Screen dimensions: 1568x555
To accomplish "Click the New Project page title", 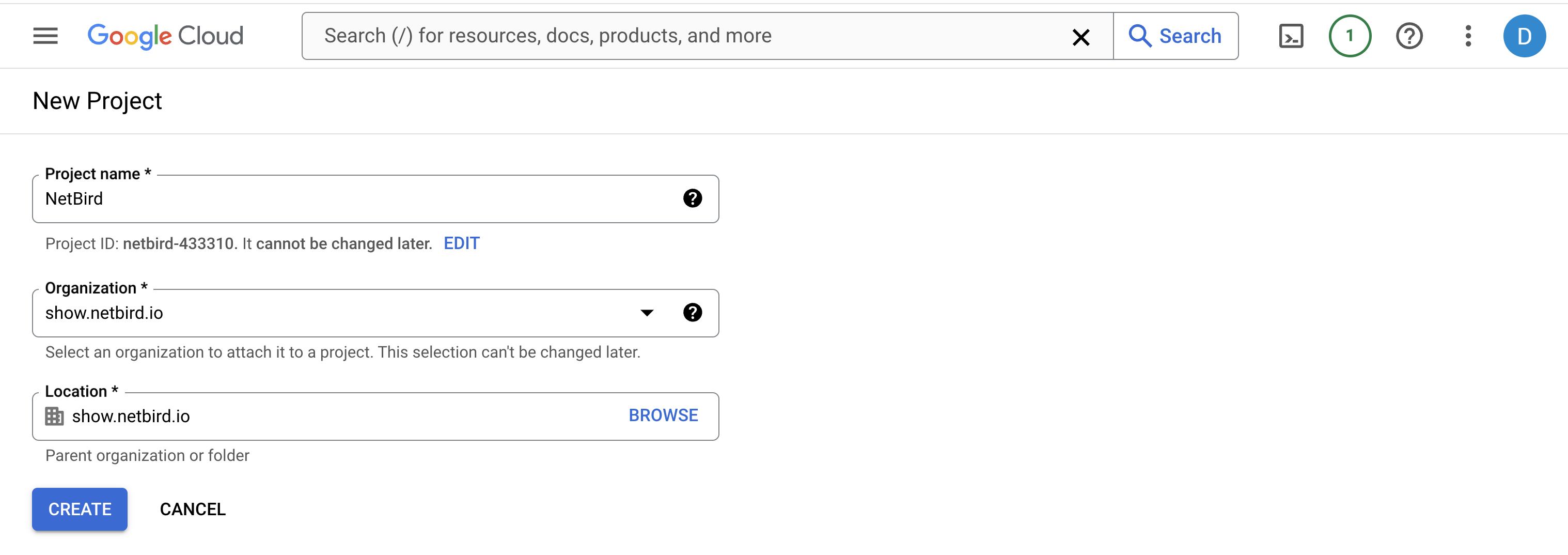I will point(97,100).
